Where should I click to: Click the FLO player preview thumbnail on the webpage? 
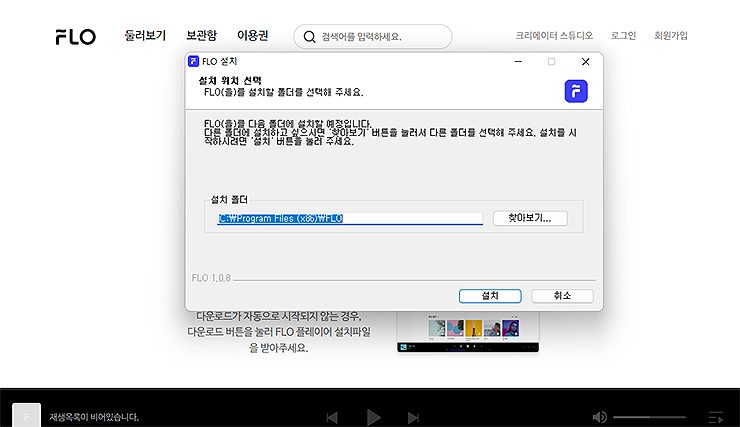click(x=468, y=332)
